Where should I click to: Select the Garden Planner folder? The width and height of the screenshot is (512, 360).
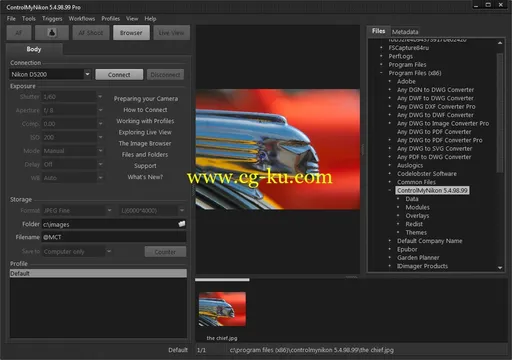point(418,258)
